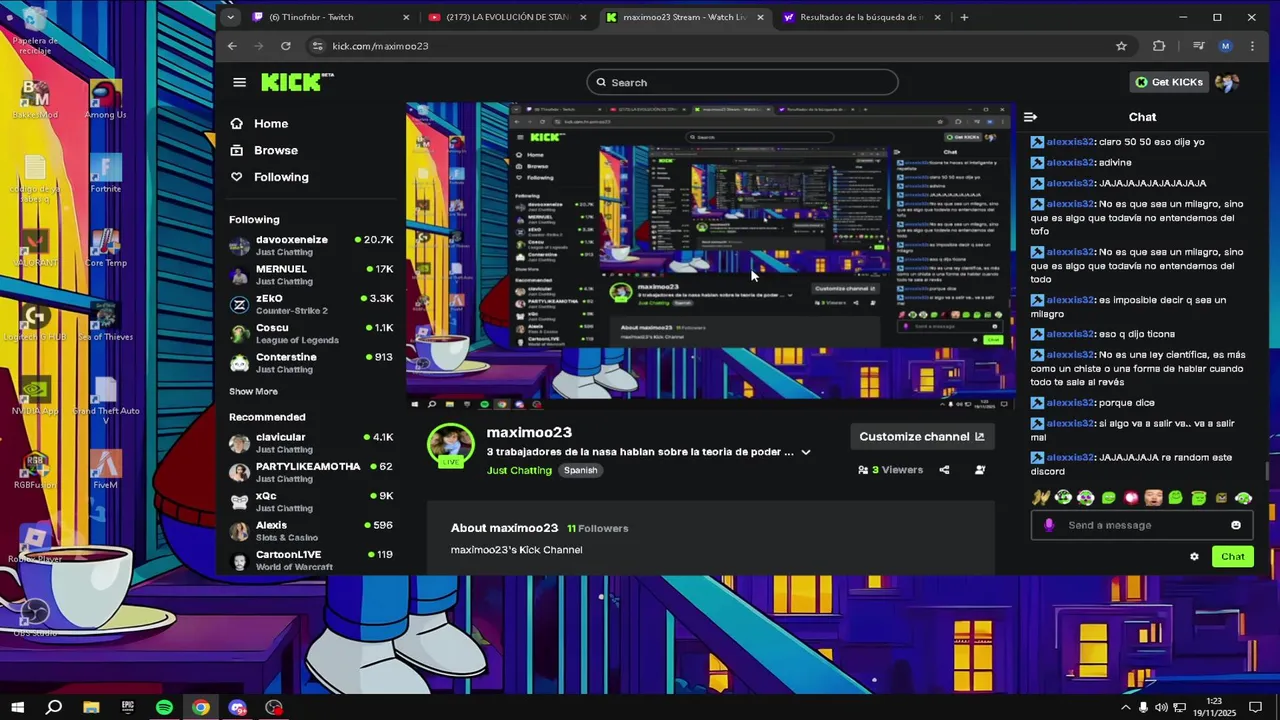Collapse the Chat panel icon

pyautogui.click(x=1031, y=117)
